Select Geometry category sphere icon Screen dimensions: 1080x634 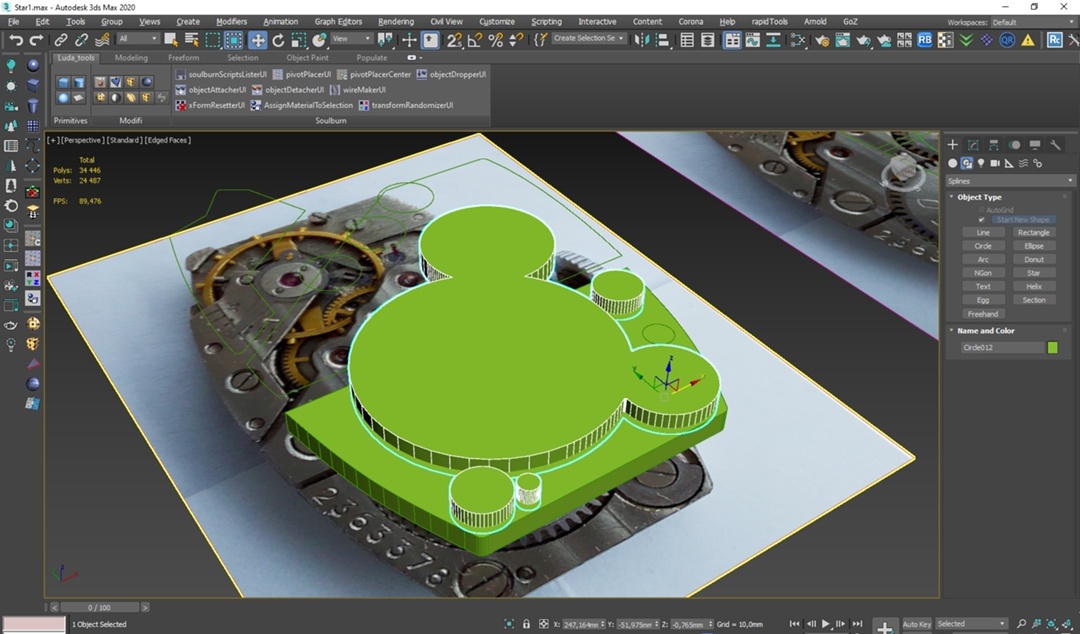point(953,163)
